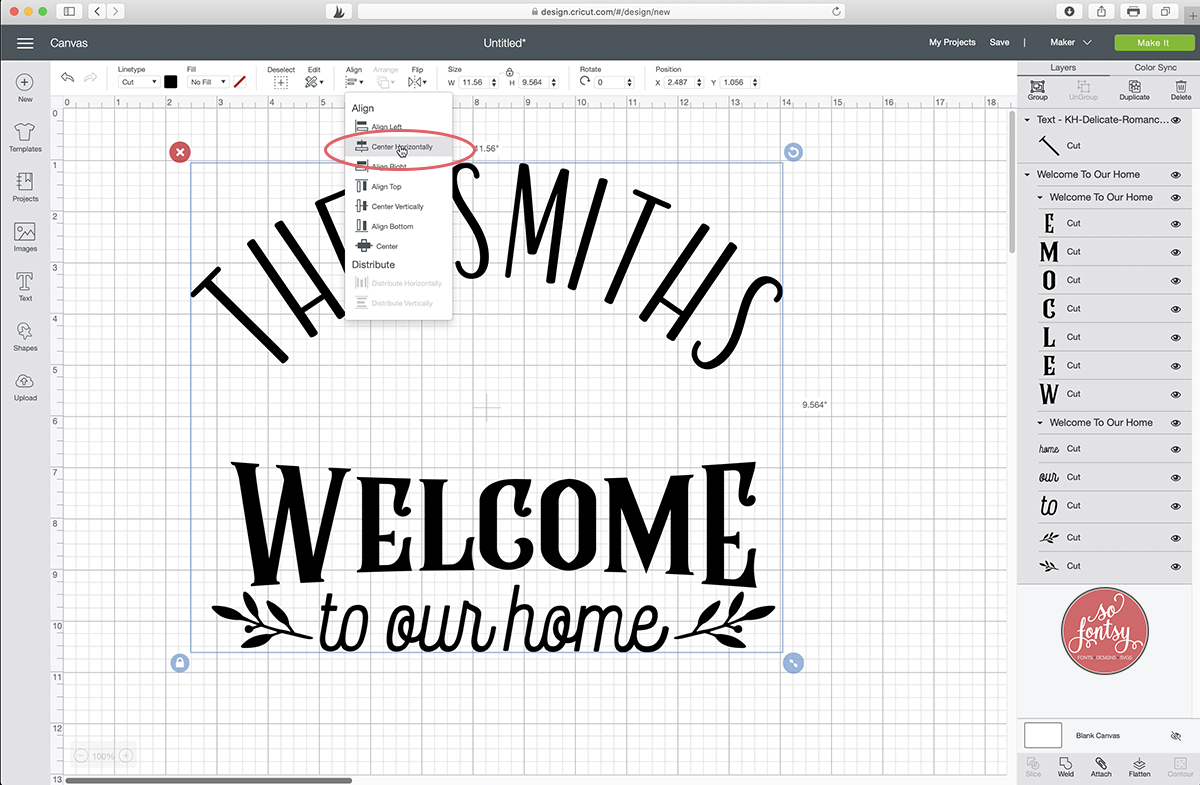Click the green Make It button

pos(1153,43)
